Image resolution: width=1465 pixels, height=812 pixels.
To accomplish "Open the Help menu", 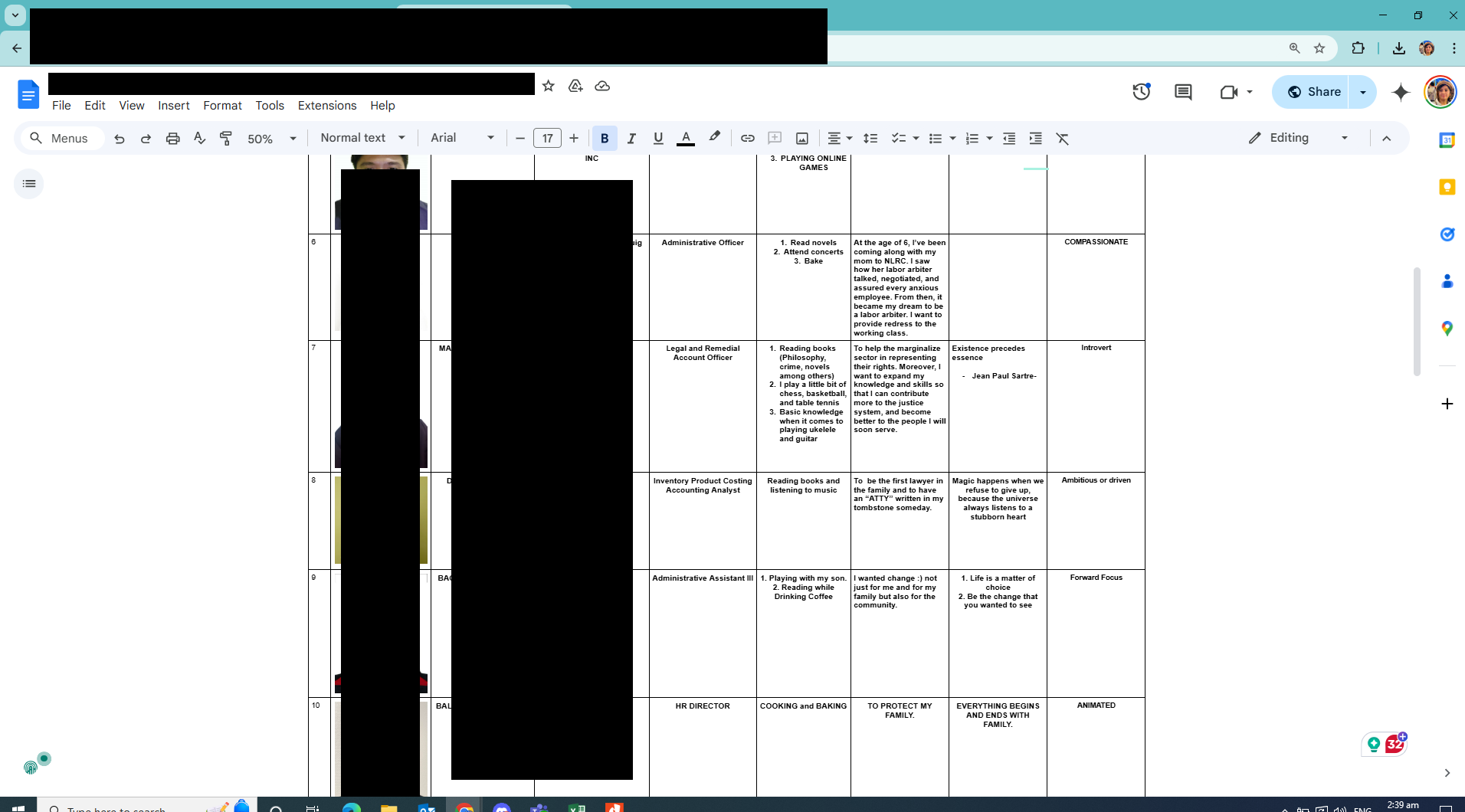I will pos(382,106).
